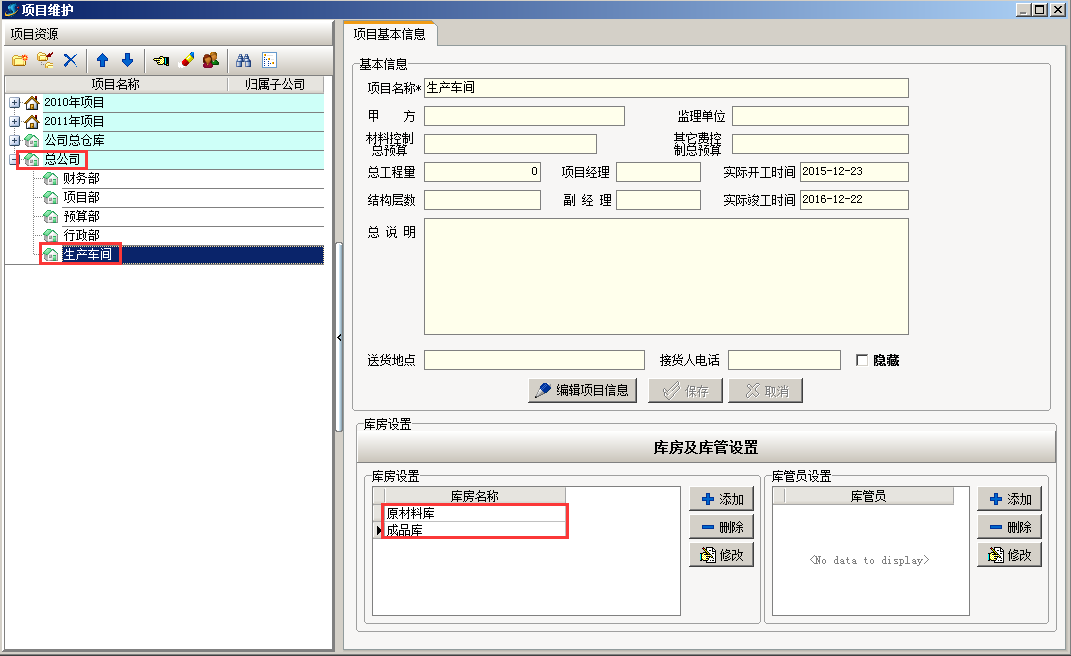Click the 编辑项目信息 button
The image size is (1071, 656).
click(x=583, y=390)
